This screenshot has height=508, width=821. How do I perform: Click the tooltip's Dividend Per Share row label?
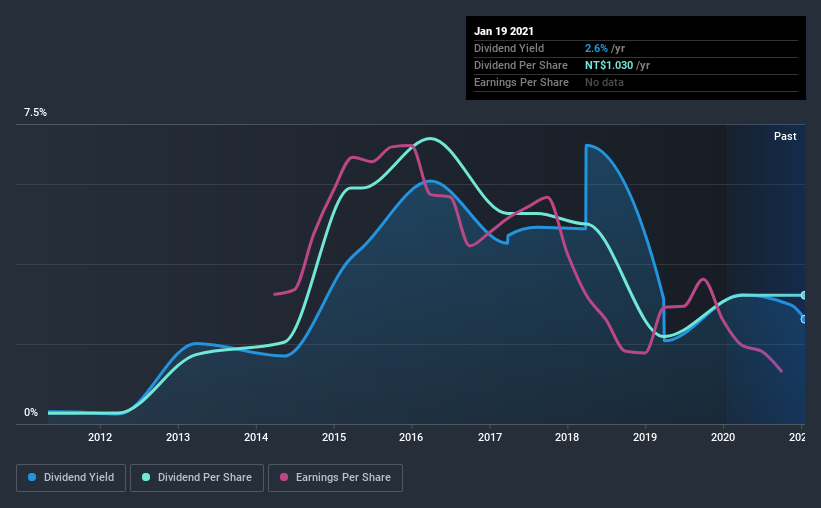(520, 65)
